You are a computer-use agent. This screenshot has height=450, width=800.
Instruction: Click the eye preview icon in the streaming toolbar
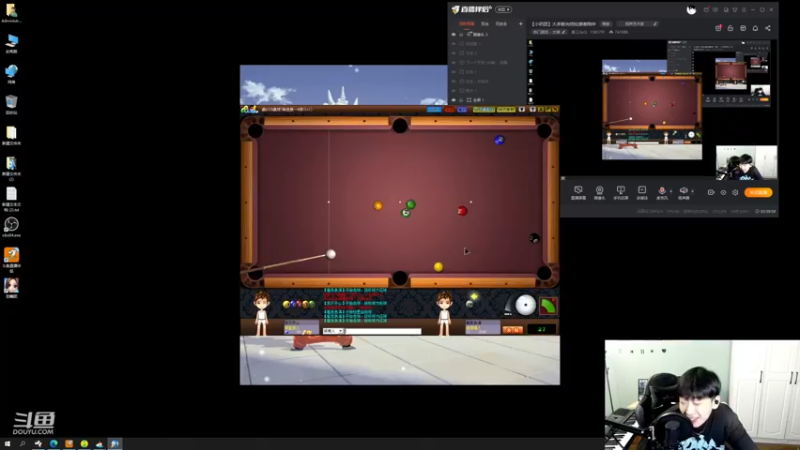(723, 192)
